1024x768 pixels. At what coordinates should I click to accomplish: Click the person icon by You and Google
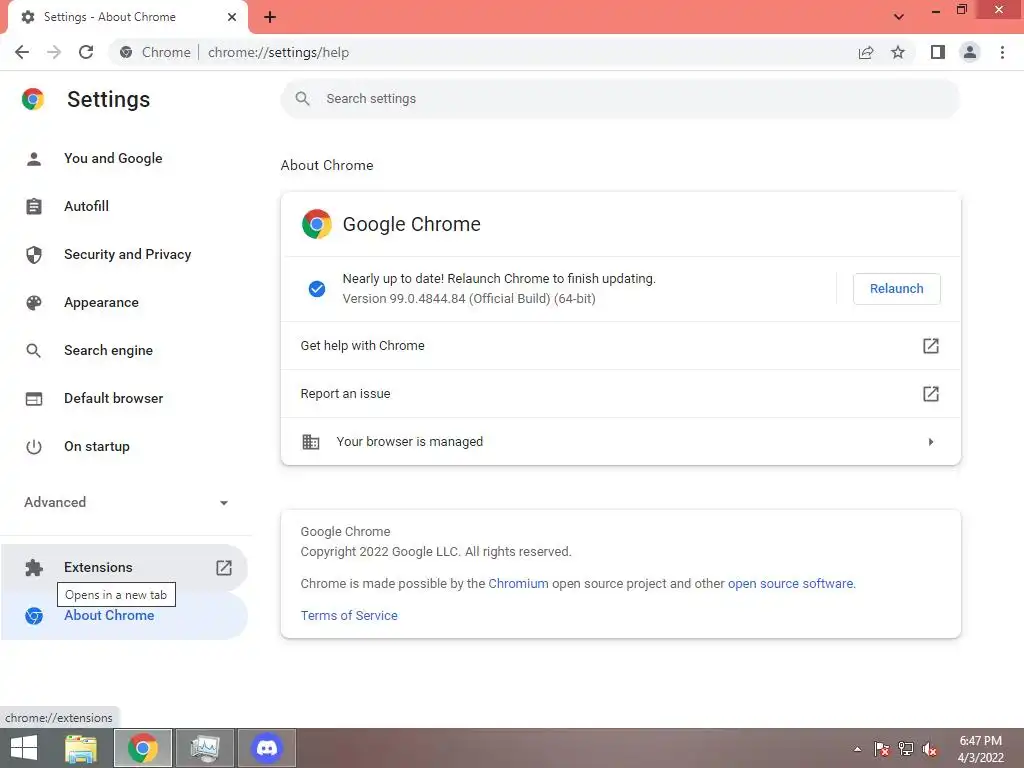33,159
